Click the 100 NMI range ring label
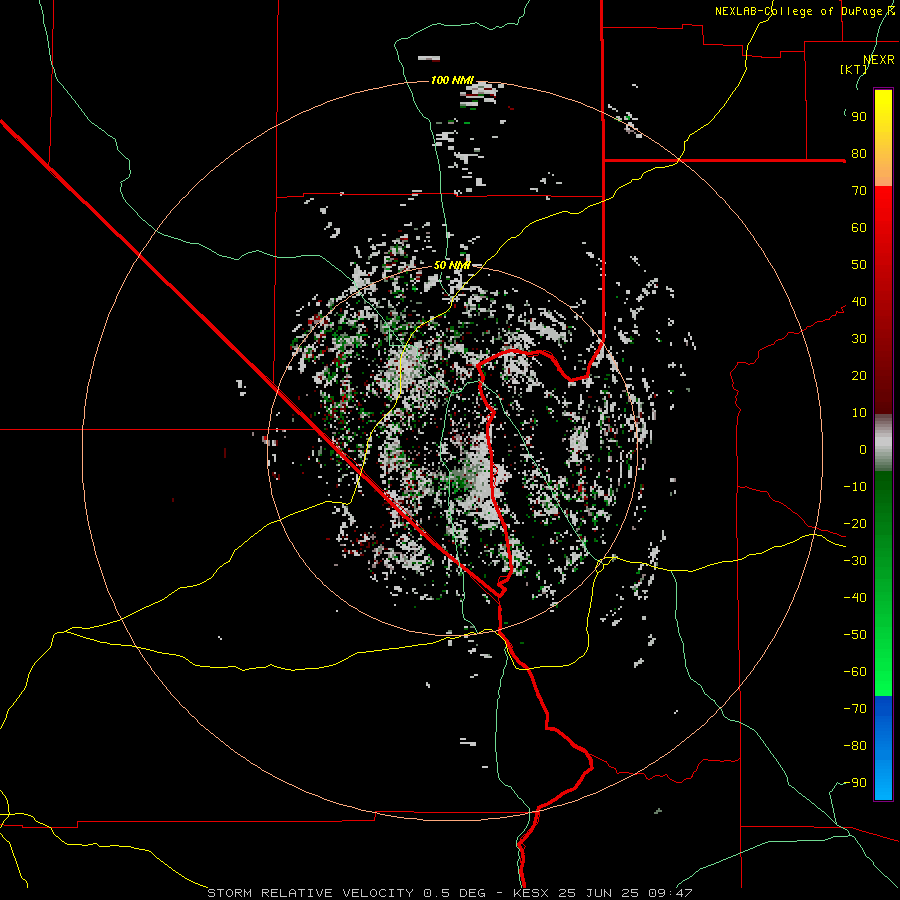The image size is (900, 900). click(x=452, y=80)
